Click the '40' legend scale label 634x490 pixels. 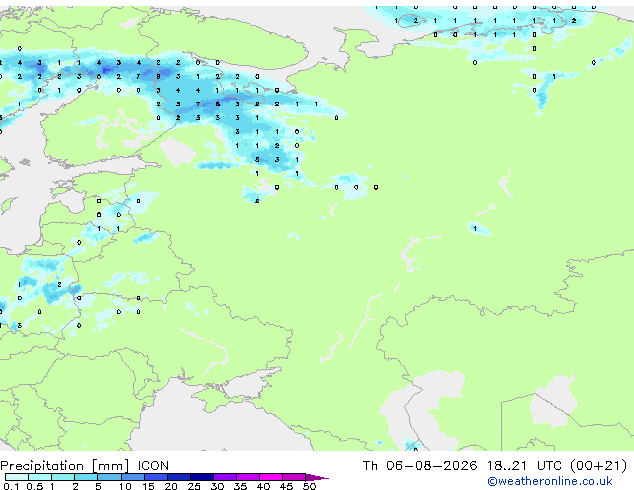(263, 486)
